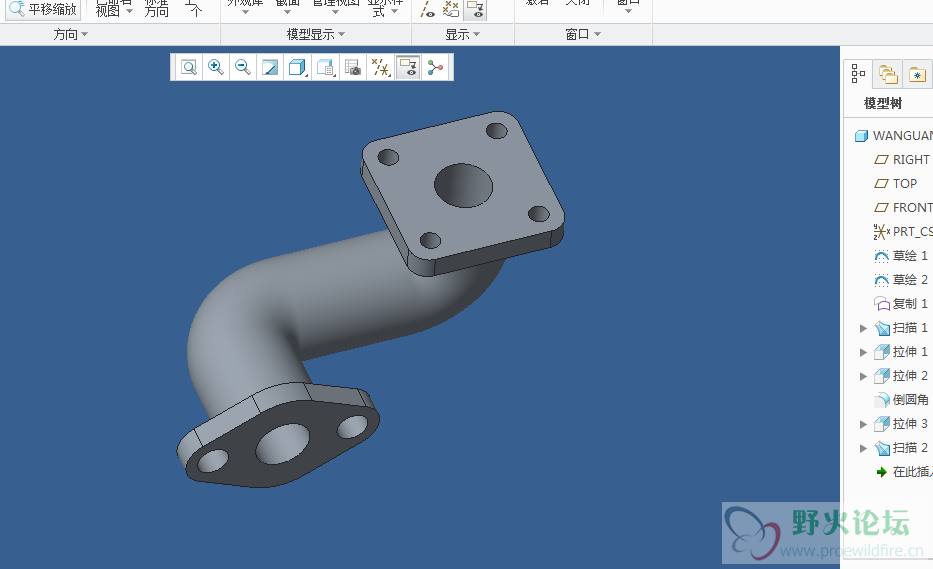Select the 拉伸 2 extrude feature
The image size is (933, 569).
pyautogui.click(x=901, y=376)
